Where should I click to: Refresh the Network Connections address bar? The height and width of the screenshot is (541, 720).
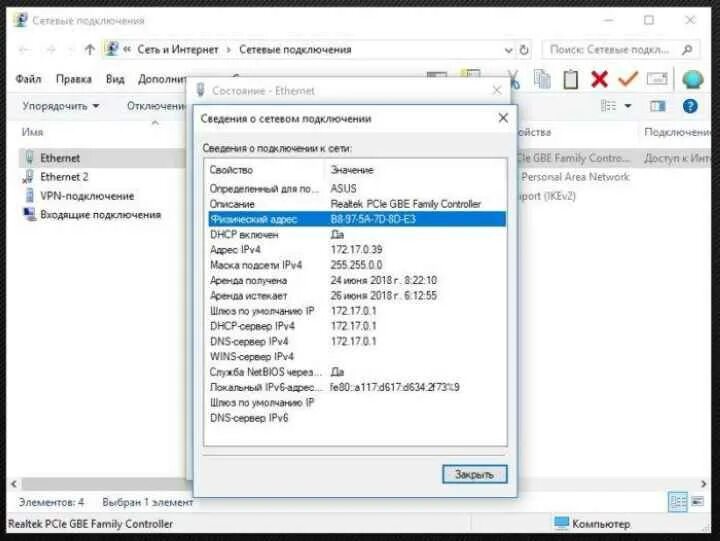click(524, 50)
